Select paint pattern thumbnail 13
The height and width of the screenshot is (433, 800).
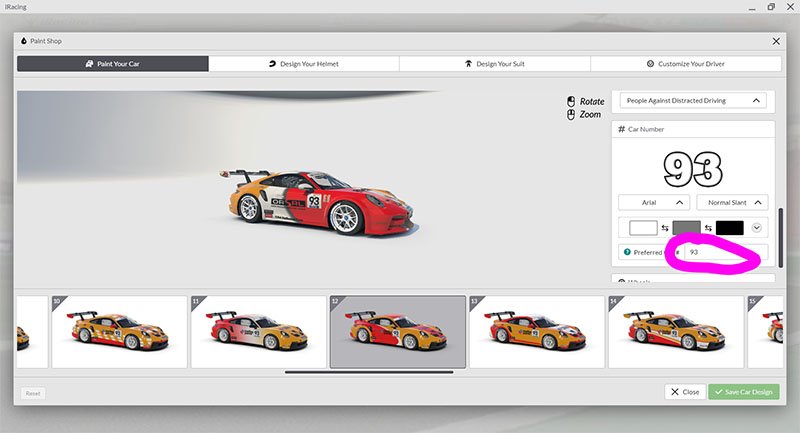535,331
